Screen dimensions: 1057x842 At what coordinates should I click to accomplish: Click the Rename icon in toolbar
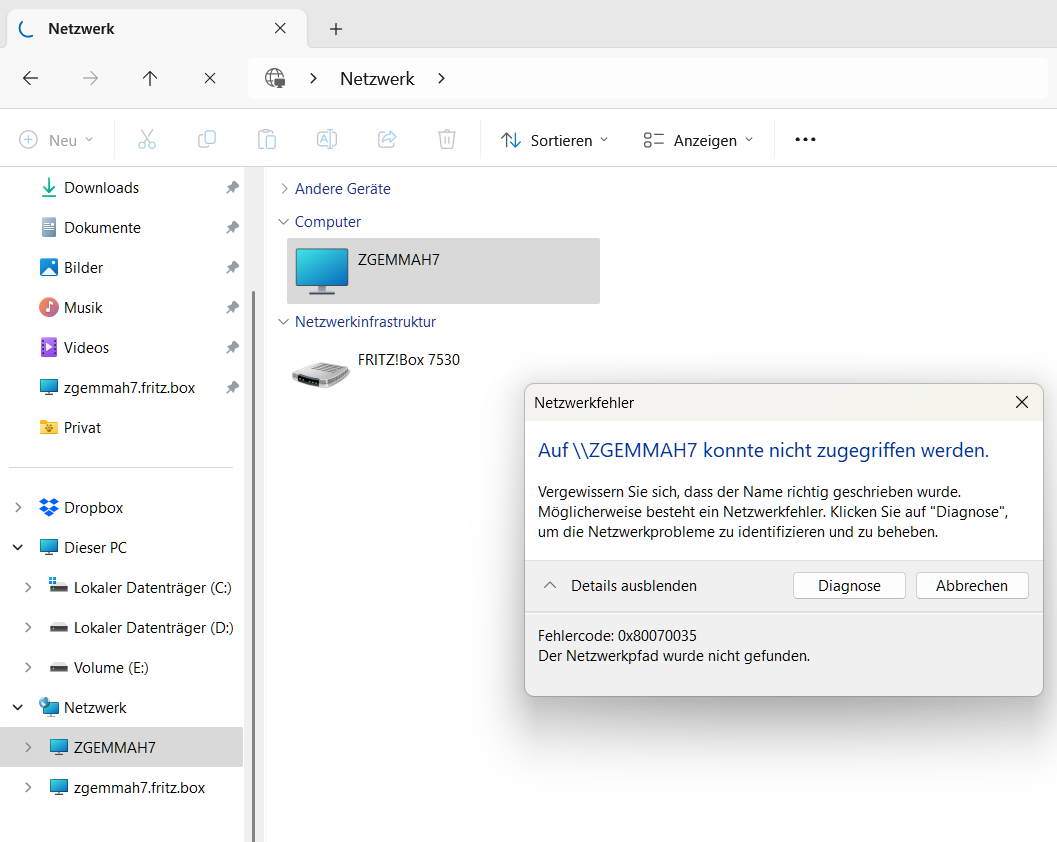coord(327,140)
